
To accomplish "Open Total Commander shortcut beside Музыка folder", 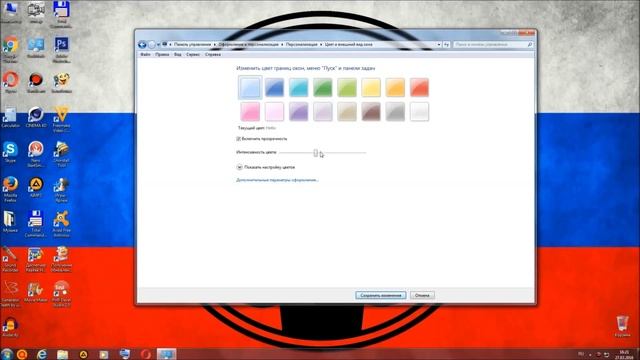I will (x=36, y=224).
